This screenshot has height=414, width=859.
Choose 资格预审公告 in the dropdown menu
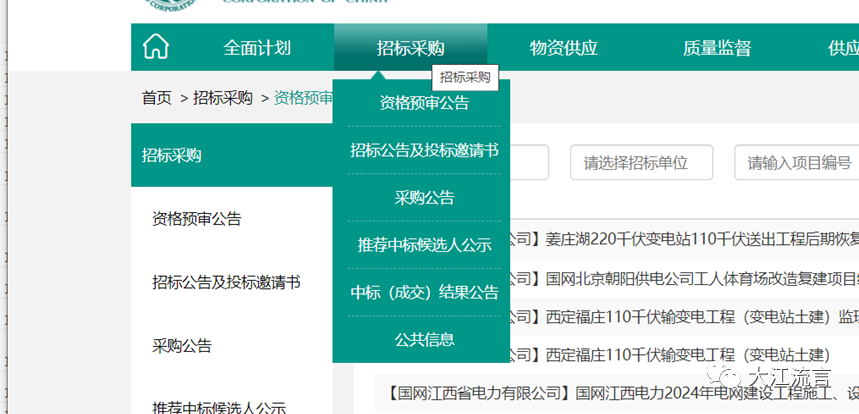tap(424, 103)
